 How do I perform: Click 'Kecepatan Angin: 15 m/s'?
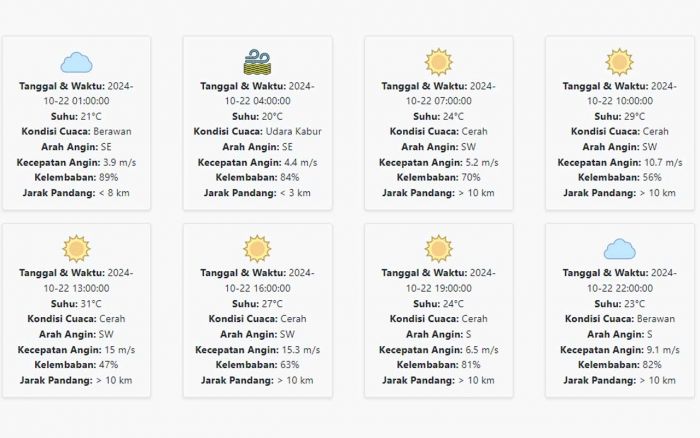pos(76,350)
